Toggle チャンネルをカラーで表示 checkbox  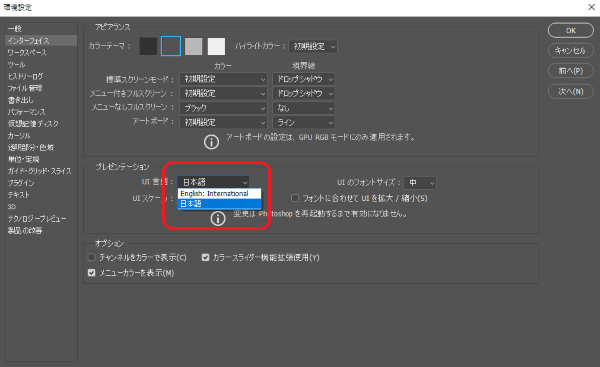(91, 257)
